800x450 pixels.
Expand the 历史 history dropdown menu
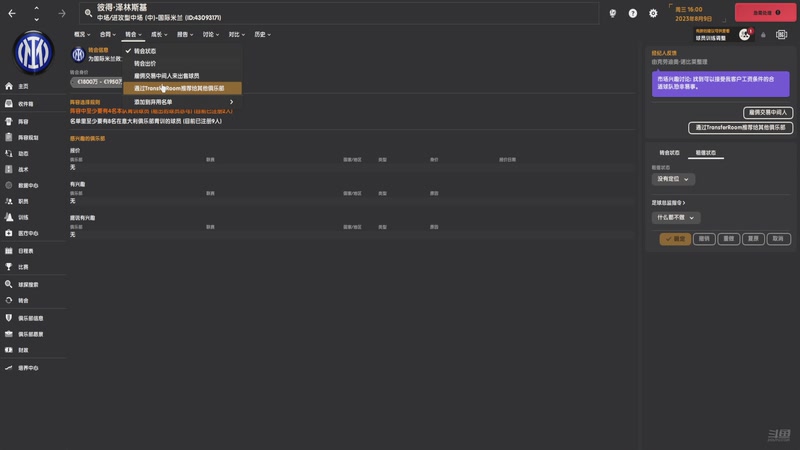(262, 34)
